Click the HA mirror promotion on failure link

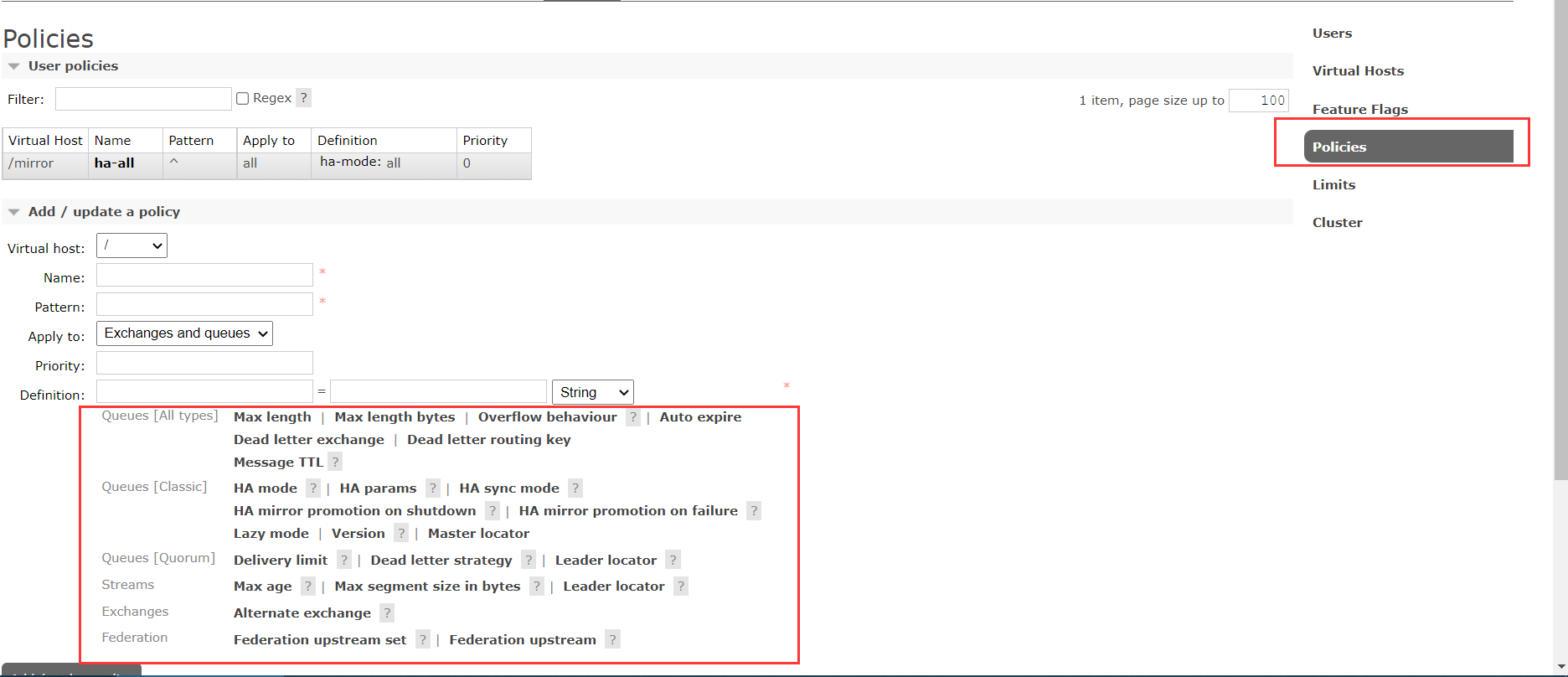(x=628, y=511)
